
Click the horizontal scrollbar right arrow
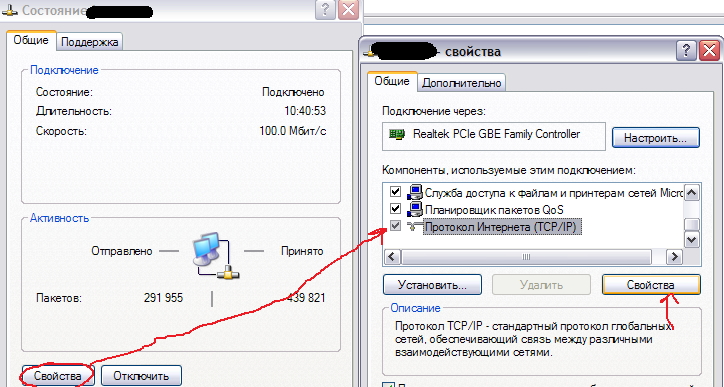click(675, 257)
